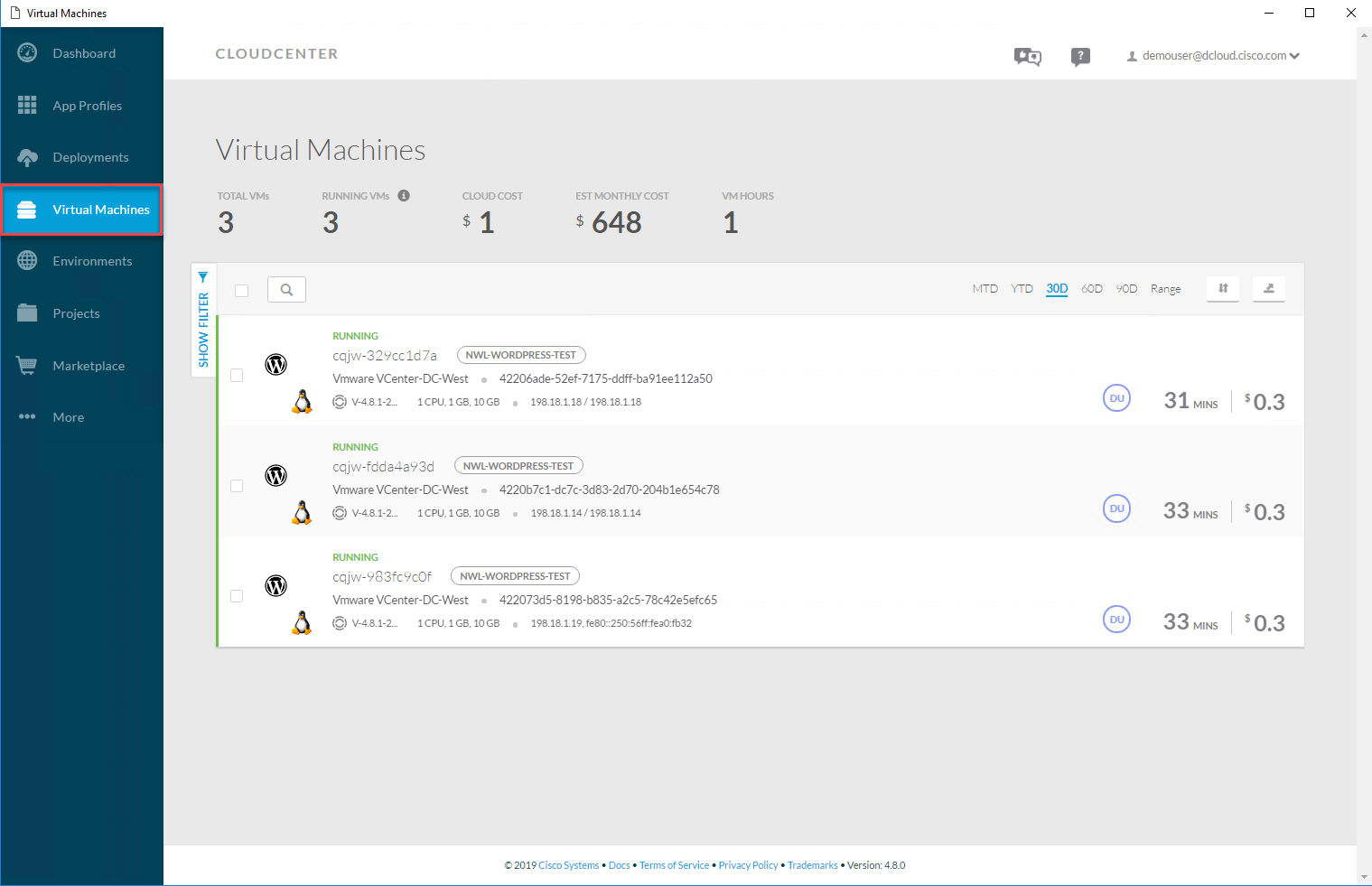Open the chat support icon in header
The image size is (1372, 886).
[x=1028, y=57]
